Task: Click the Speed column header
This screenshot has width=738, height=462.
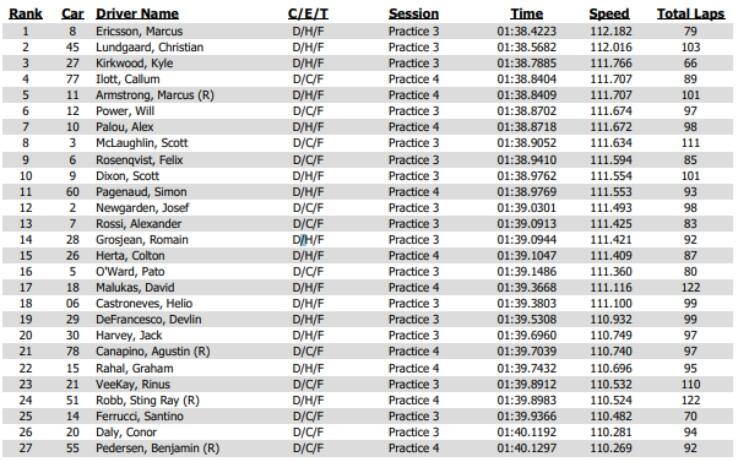Action: [609, 14]
